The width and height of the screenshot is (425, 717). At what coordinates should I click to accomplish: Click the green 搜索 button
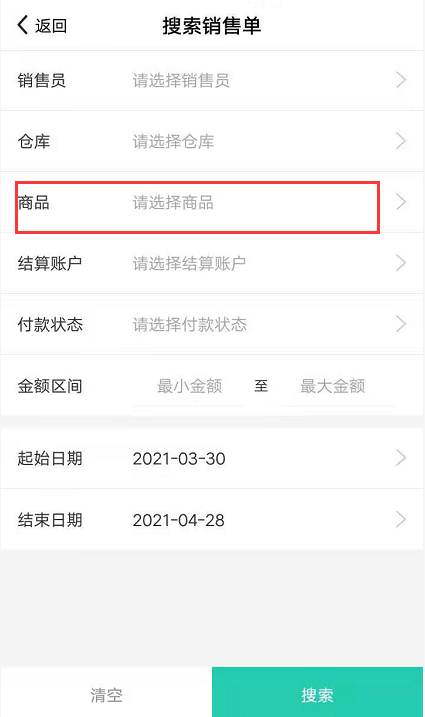[x=317, y=695]
